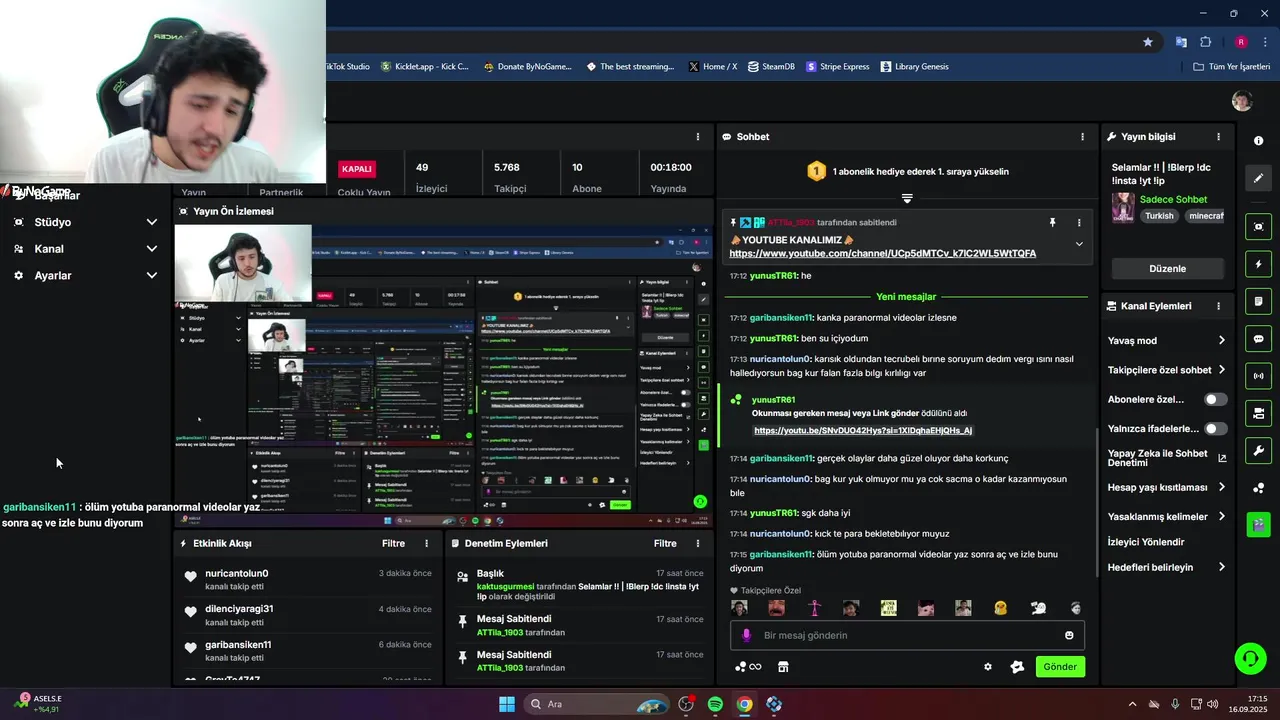
Task: Open Tüm Yer İşaretleri bookmarks folder
Action: coord(1231,67)
